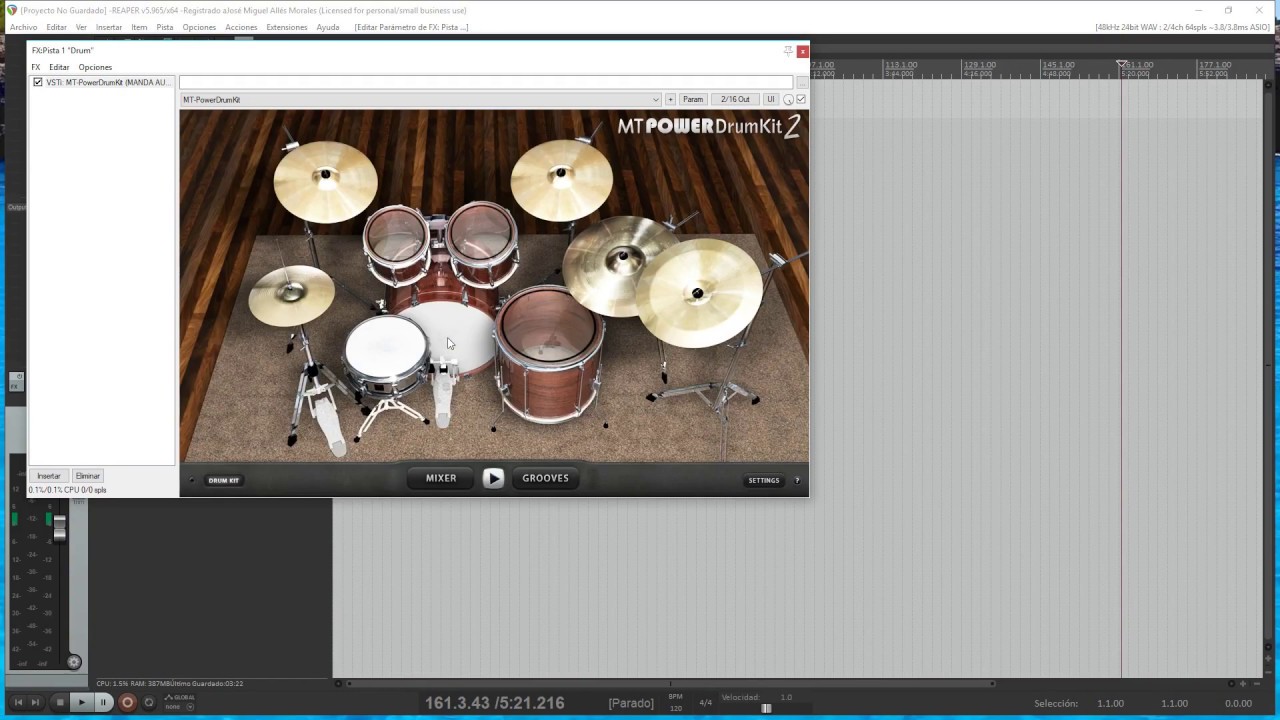Go to project end in transport
Image resolution: width=1280 pixels, height=720 pixels.
[36, 702]
